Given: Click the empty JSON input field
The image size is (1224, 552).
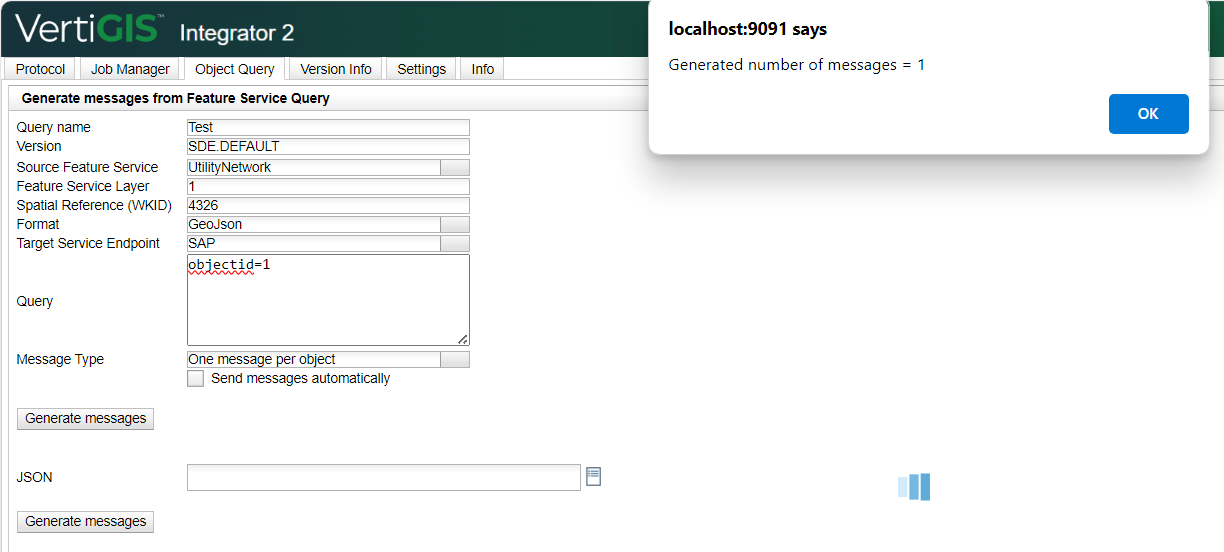Looking at the screenshot, I should click(x=384, y=477).
